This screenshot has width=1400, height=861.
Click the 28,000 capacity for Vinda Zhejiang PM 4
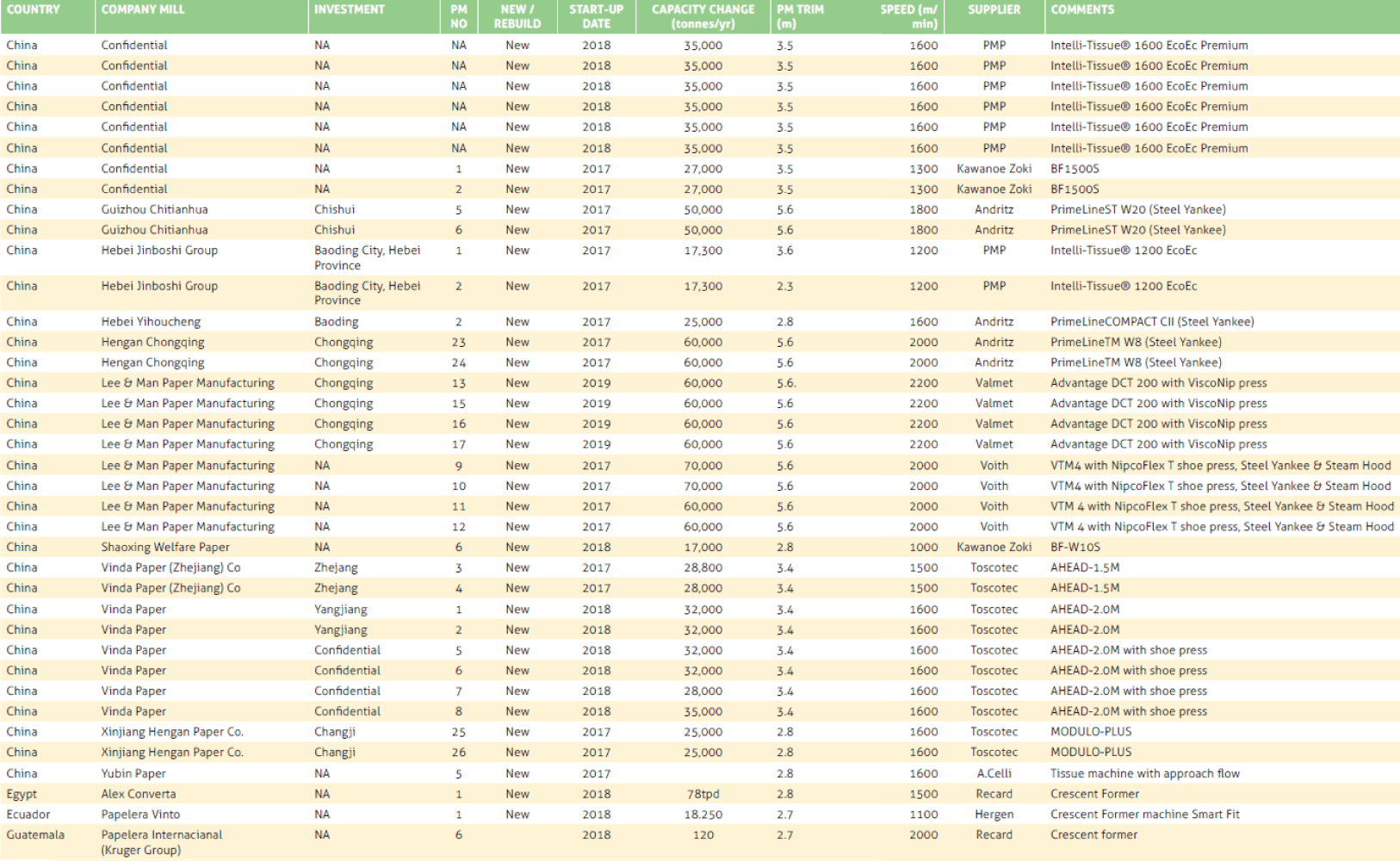coord(703,589)
